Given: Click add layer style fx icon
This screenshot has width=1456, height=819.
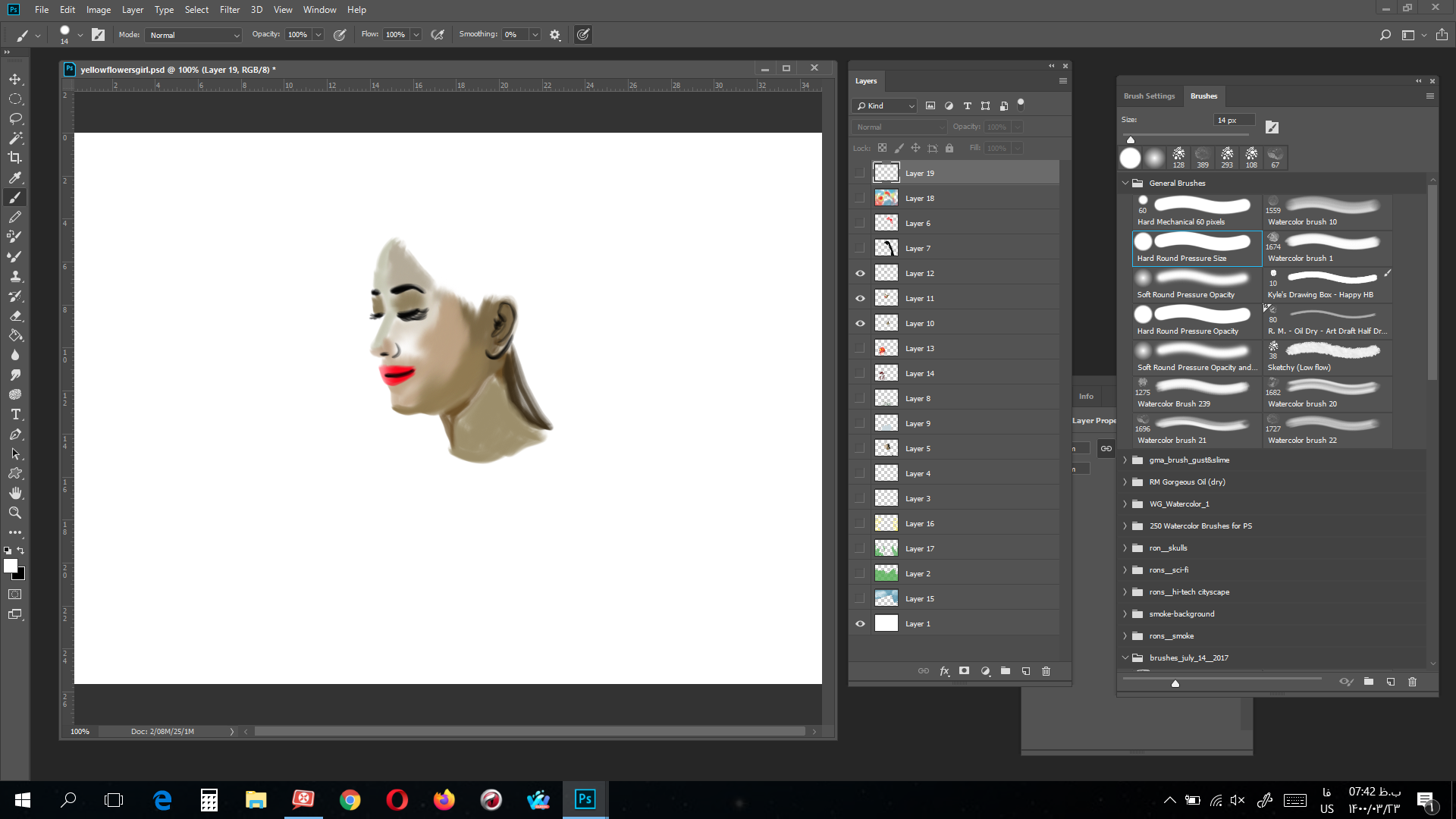Looking at the screenshot, I should click(x=944, y=671).
